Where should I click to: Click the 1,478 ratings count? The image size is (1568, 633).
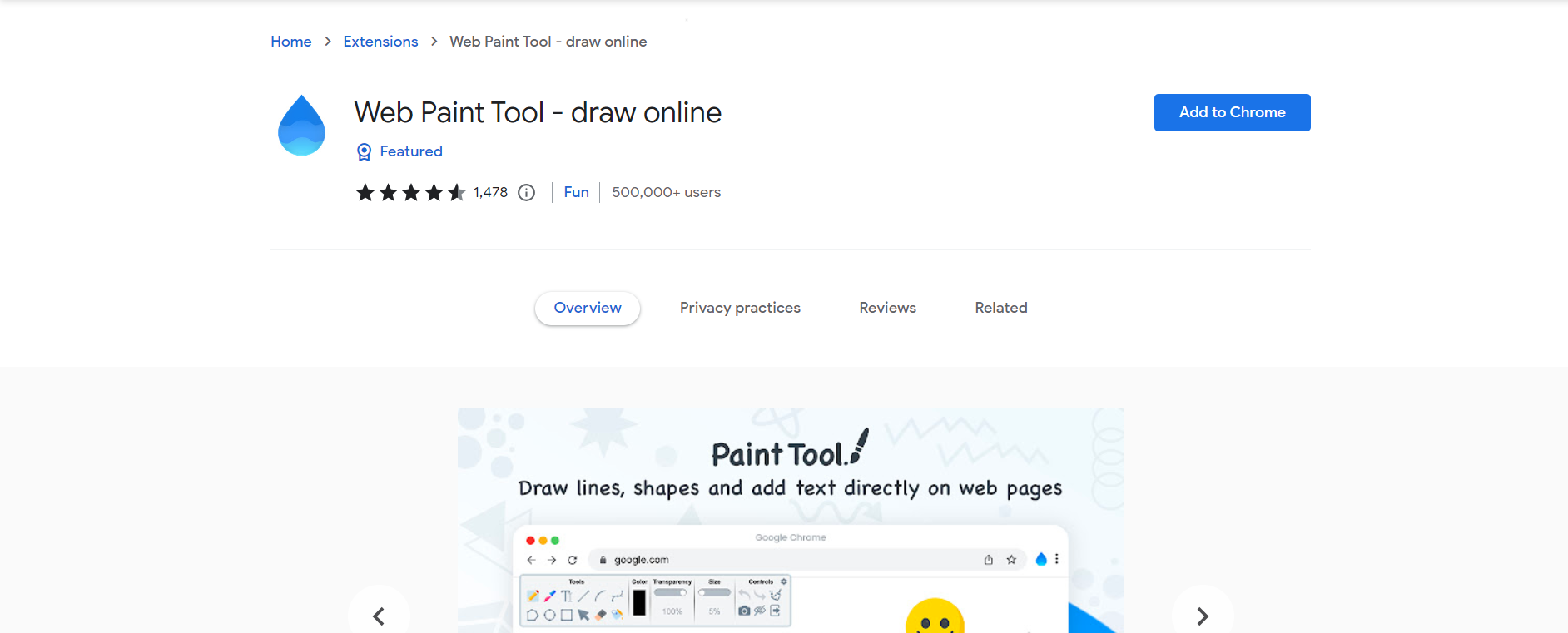490,192
